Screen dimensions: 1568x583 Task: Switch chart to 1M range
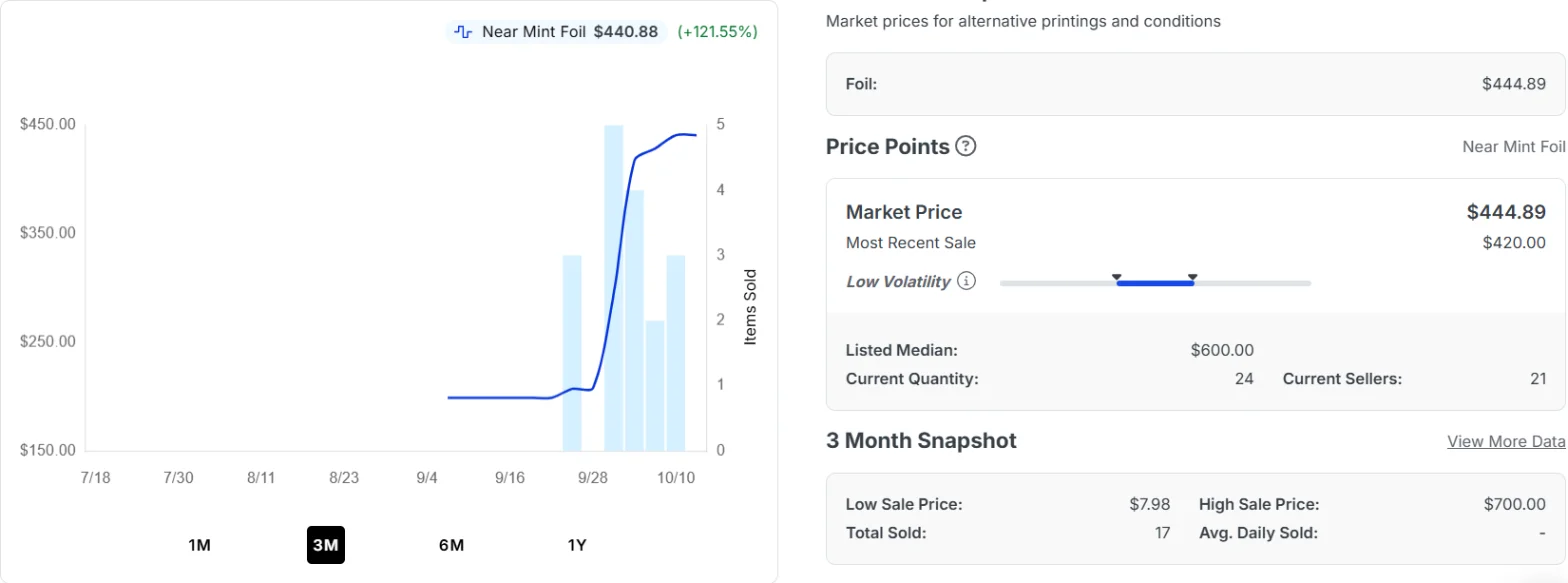pos(199,545)
